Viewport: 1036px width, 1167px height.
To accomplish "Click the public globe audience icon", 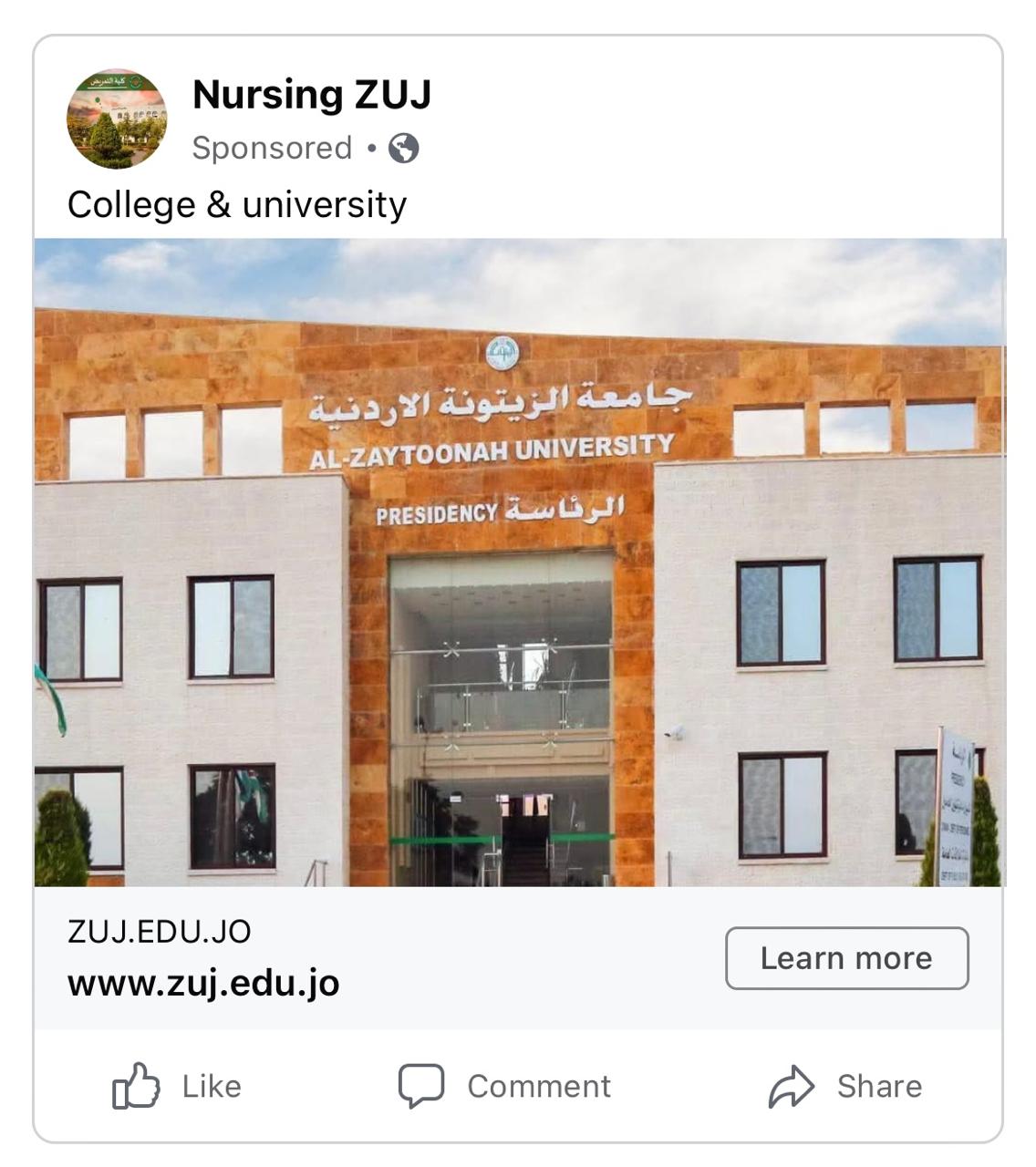I will point(403,148).
